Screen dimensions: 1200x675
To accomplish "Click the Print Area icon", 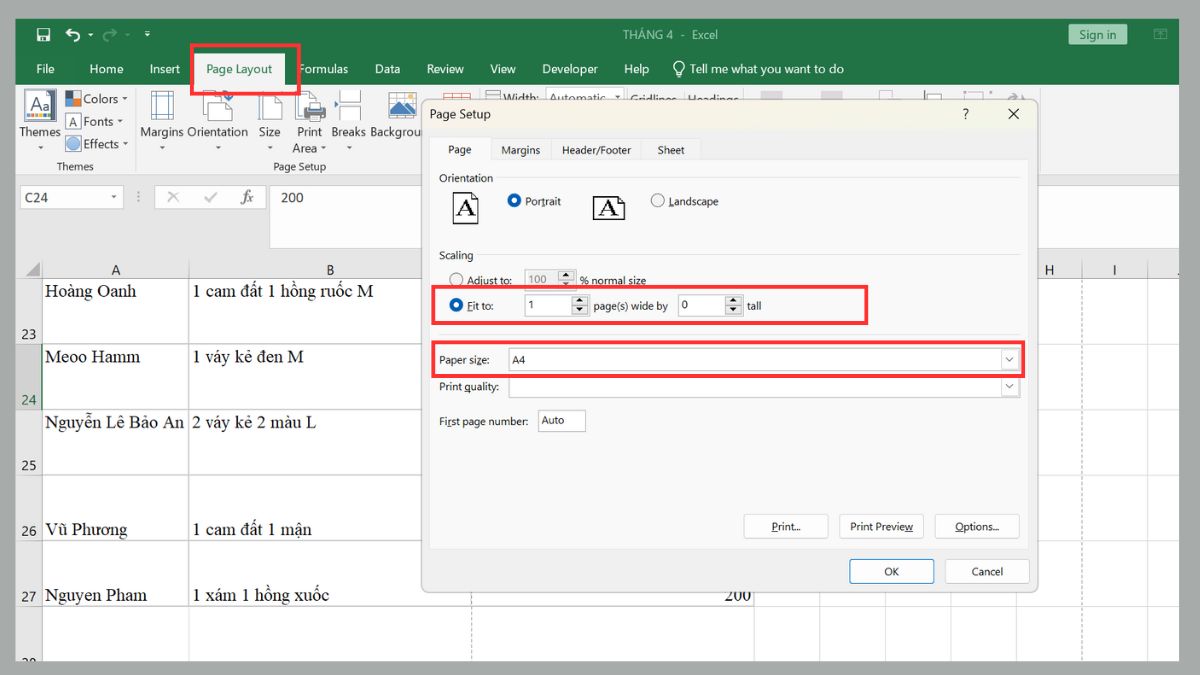I will coord(310,106).
